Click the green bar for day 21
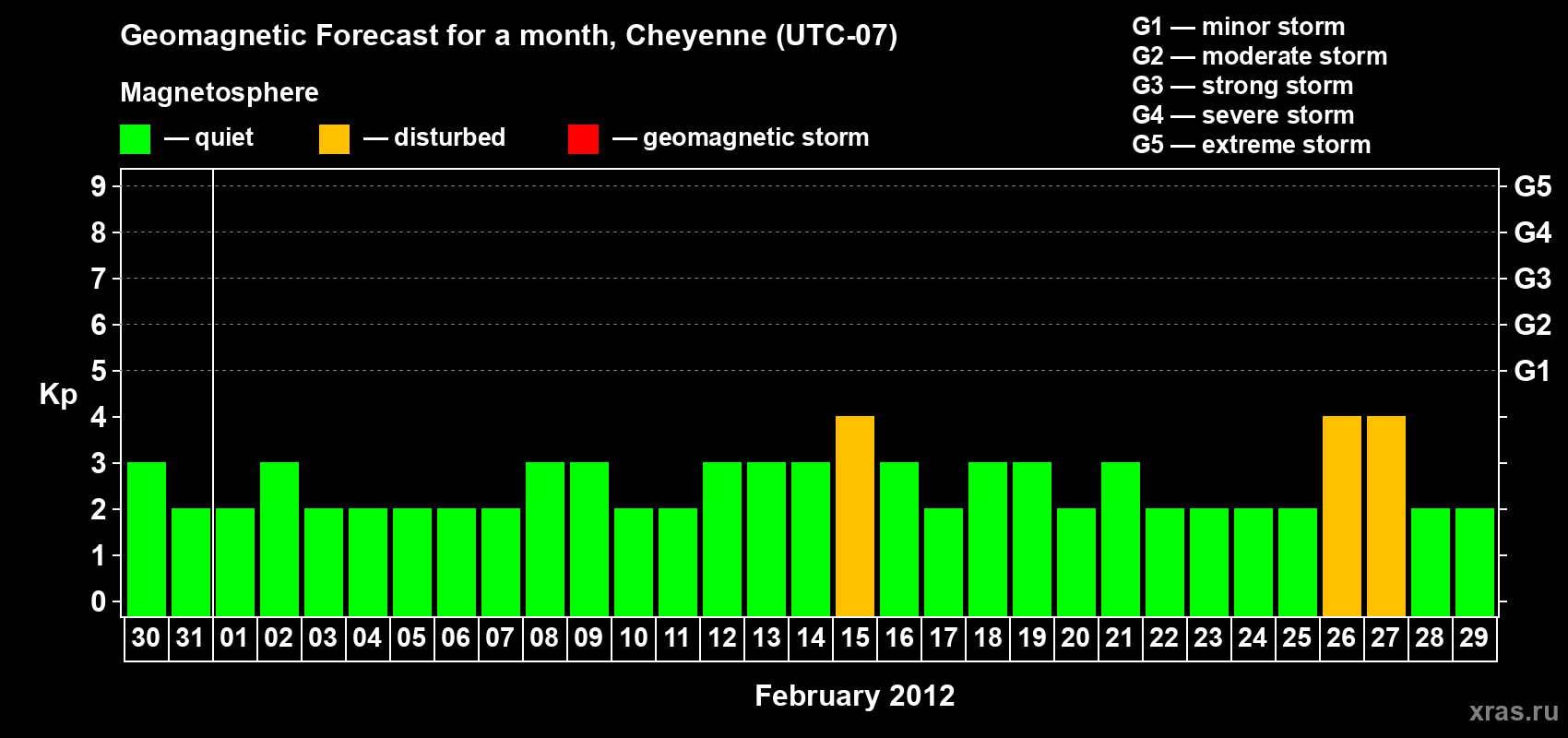The width and height of the screenshot is (1568, 738). click(1121, 539)
